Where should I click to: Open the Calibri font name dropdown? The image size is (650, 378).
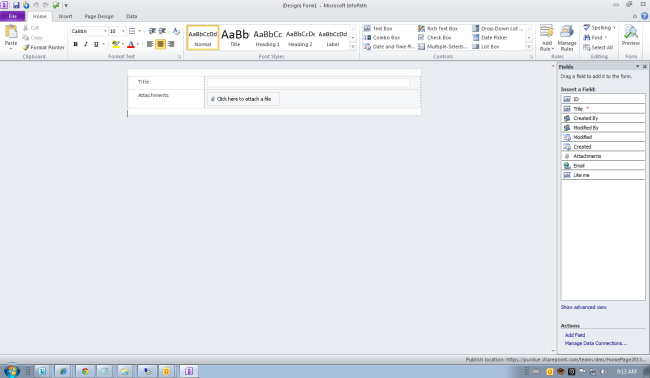105,31
